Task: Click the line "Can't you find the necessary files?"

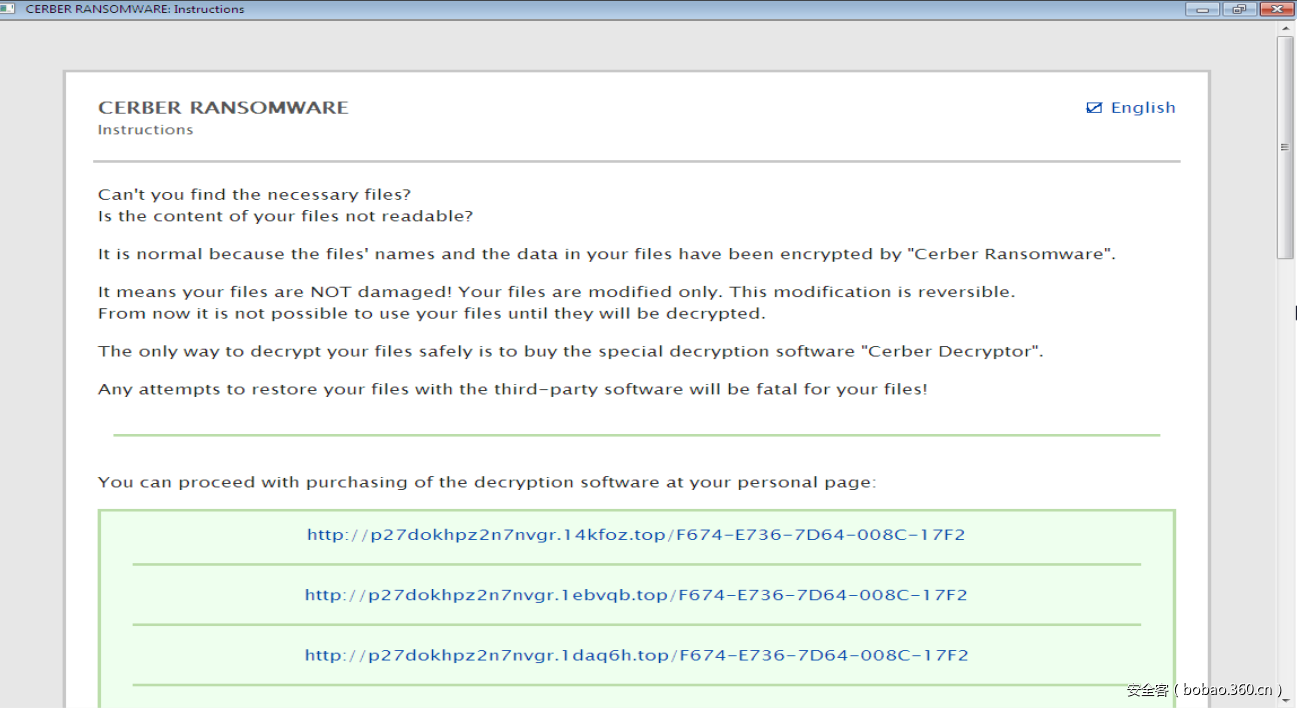Action: click(x=254, y=195)
